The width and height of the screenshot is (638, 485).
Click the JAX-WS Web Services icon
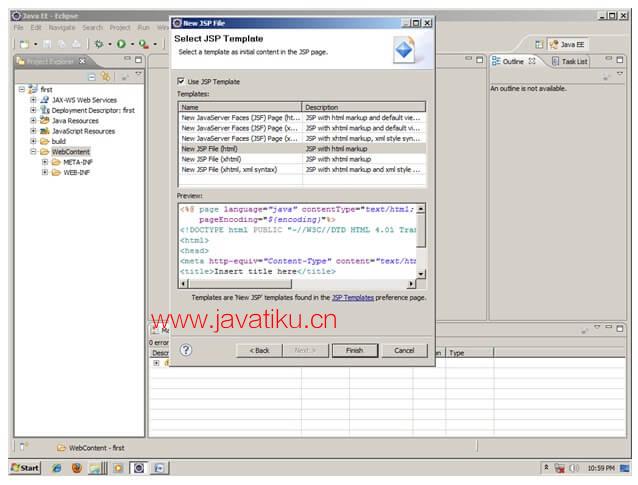pyautogui.click(x=45, y=100)
